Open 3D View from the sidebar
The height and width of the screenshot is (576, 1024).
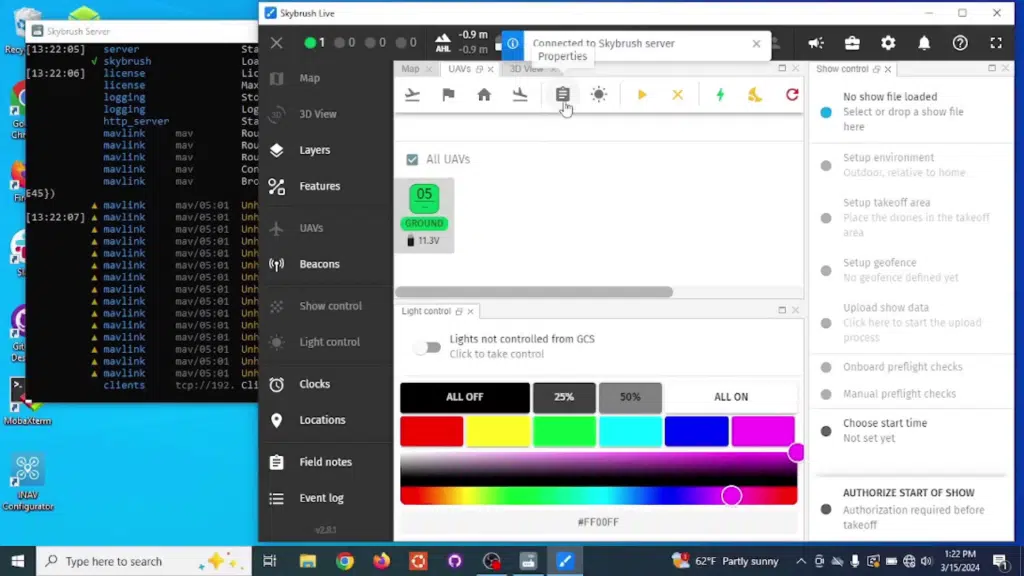pyautogui.click(x=326, y=114)
